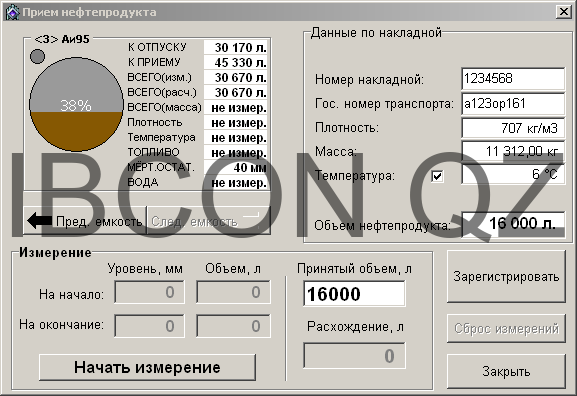Image resolution: width=577 pixels, height=396 pixels.
Task: Edit the temperature value field 6 °C
Action: pos(513,174)
